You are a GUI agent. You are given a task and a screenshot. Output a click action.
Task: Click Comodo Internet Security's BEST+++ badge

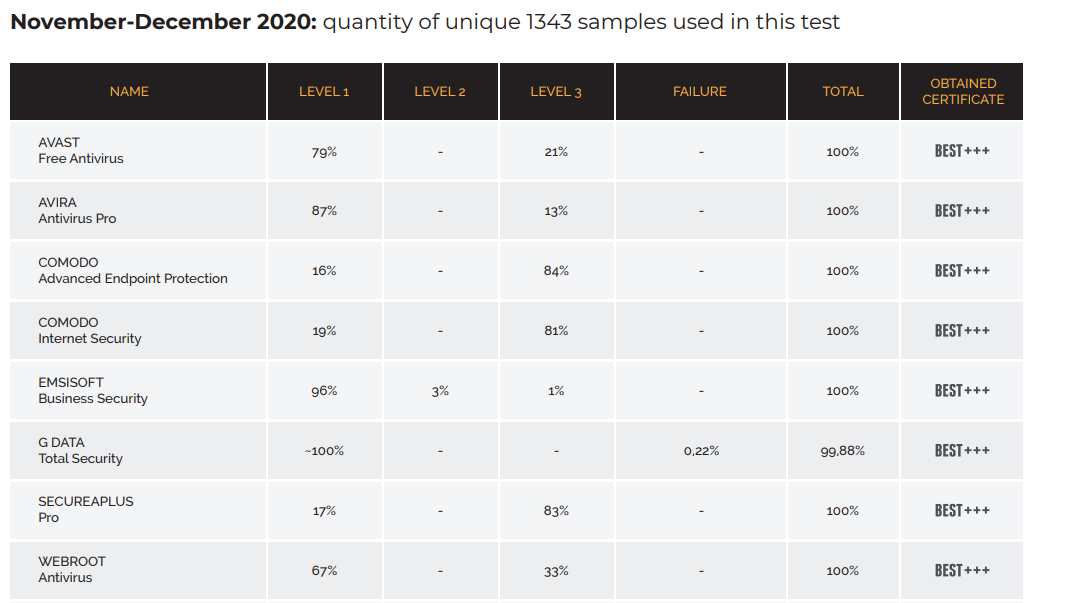tap(962, 331)
